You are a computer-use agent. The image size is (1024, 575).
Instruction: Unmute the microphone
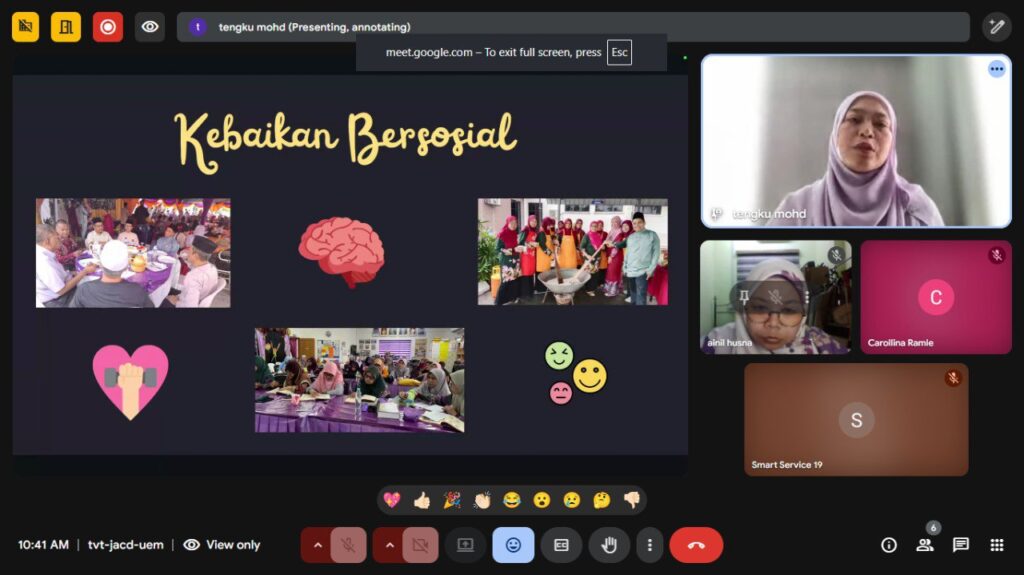348,545
